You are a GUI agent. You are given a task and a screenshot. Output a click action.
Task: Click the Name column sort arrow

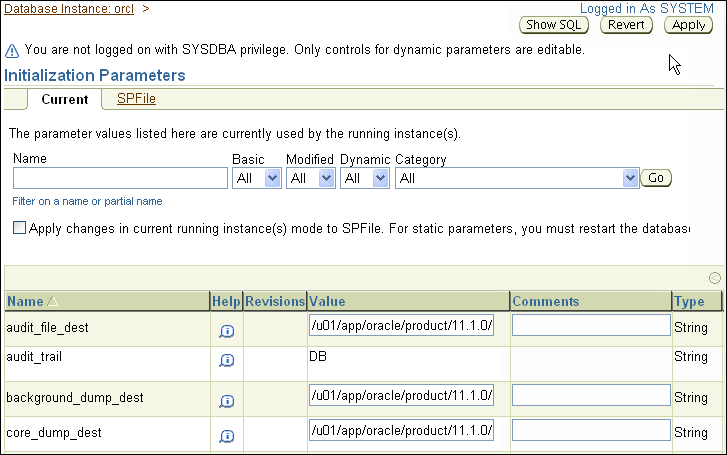pos(53,302)
